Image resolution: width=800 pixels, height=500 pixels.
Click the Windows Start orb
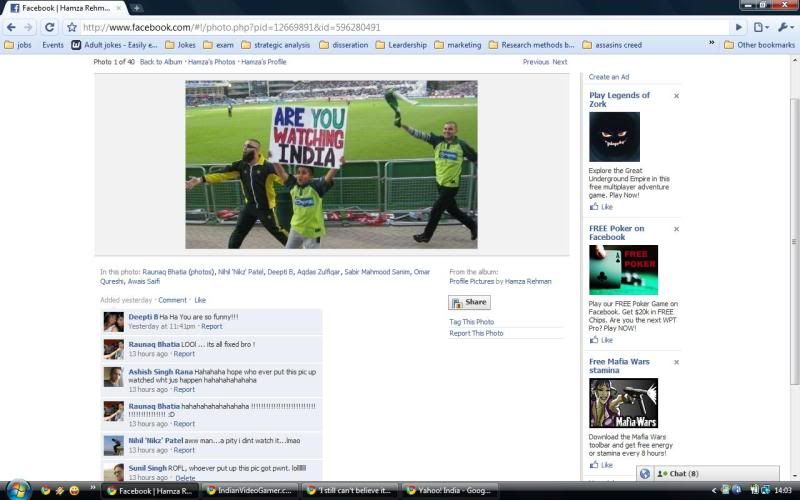click(x=18, y=490)
